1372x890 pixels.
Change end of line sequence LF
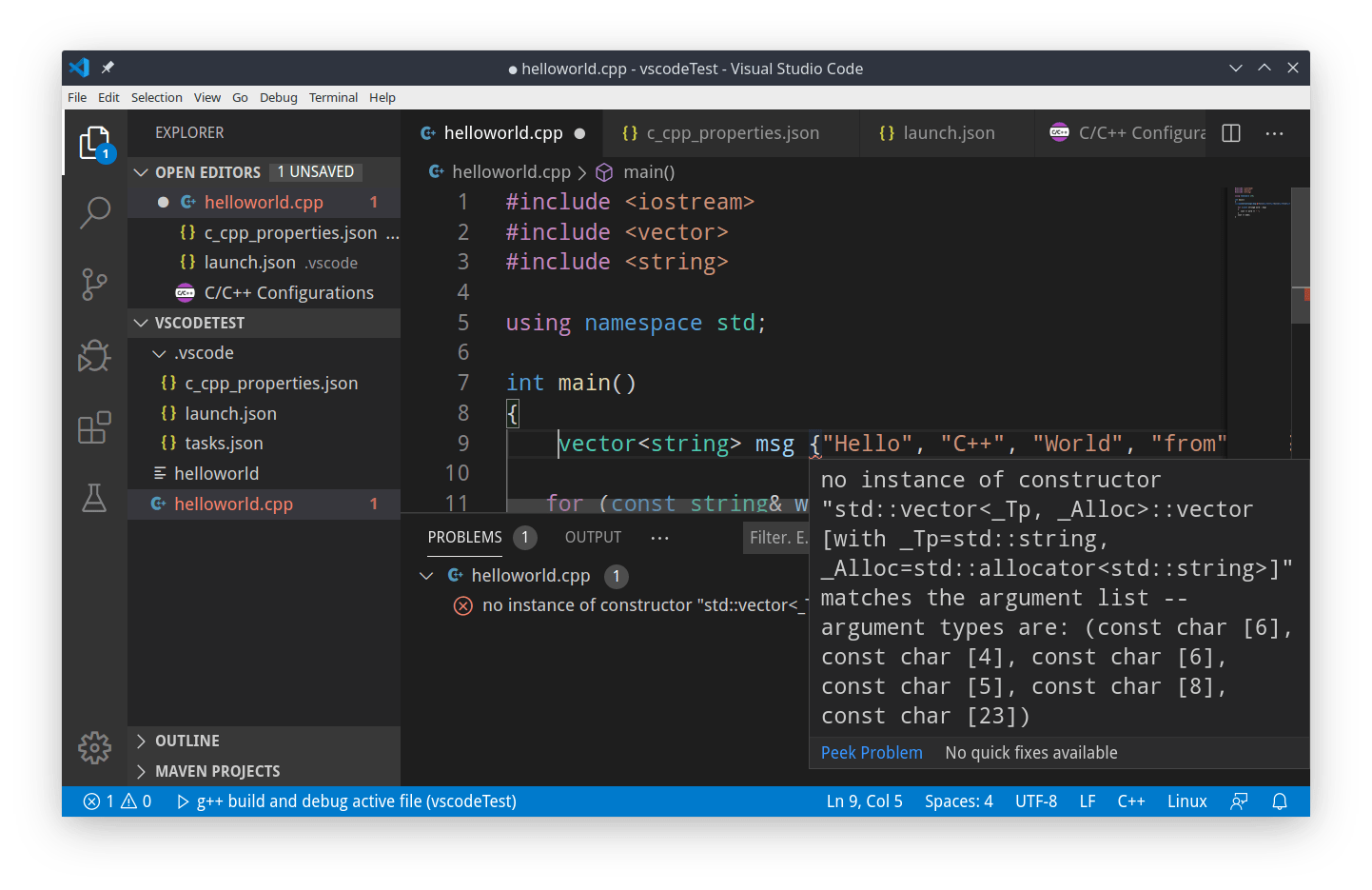pos(1088,801)
